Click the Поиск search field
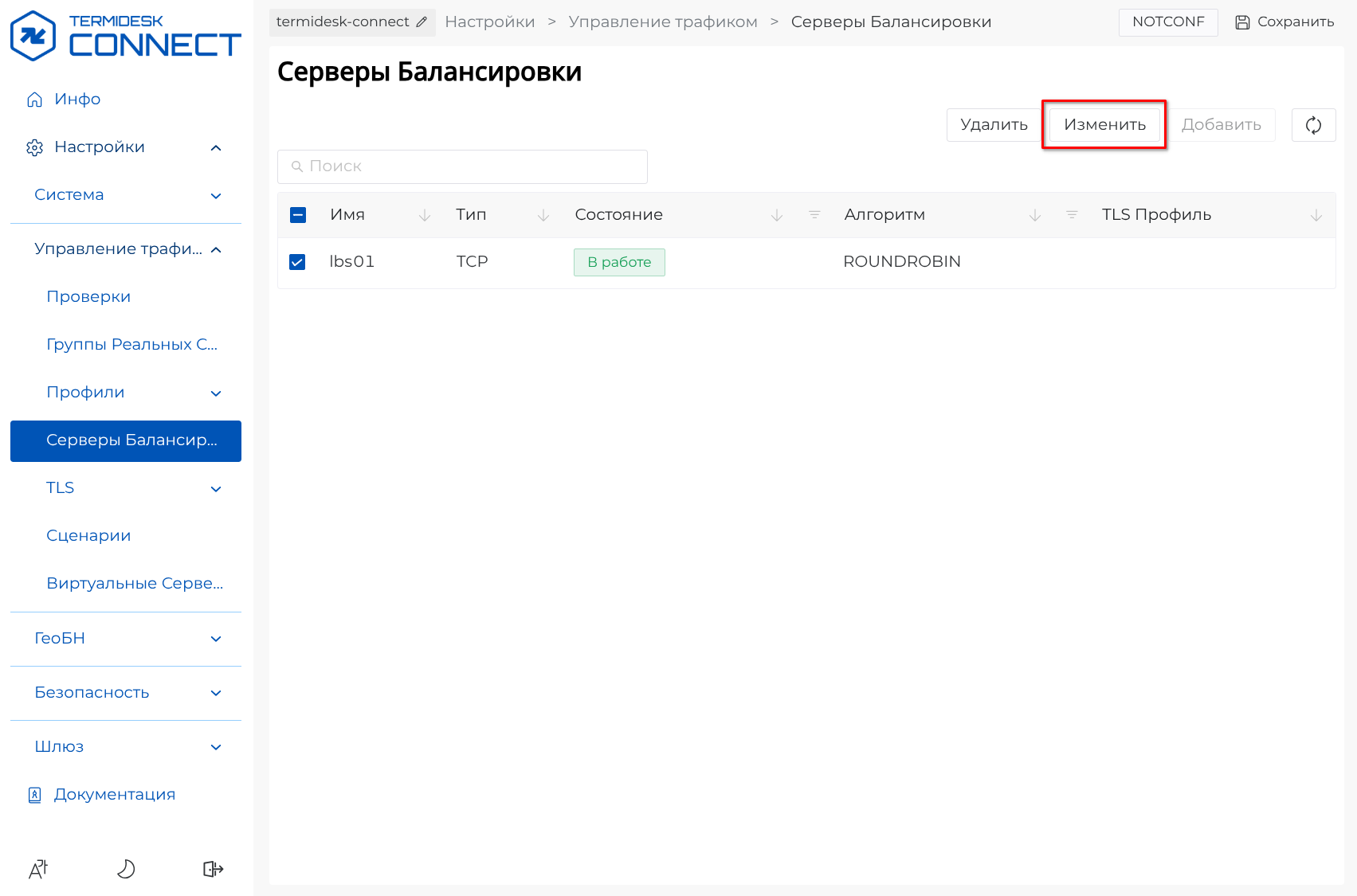 click(462, 166)
